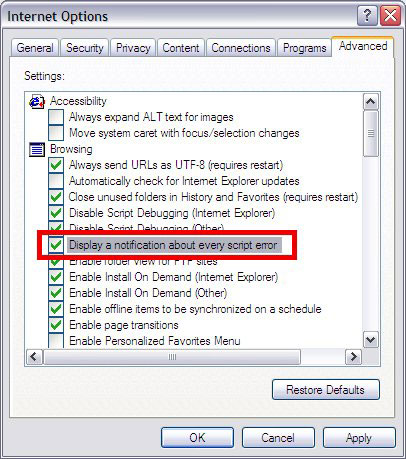Viewport: 406px width, 459px height.
Task: Uncheck Display a notification about every script error
Action: tap(56, 245)
